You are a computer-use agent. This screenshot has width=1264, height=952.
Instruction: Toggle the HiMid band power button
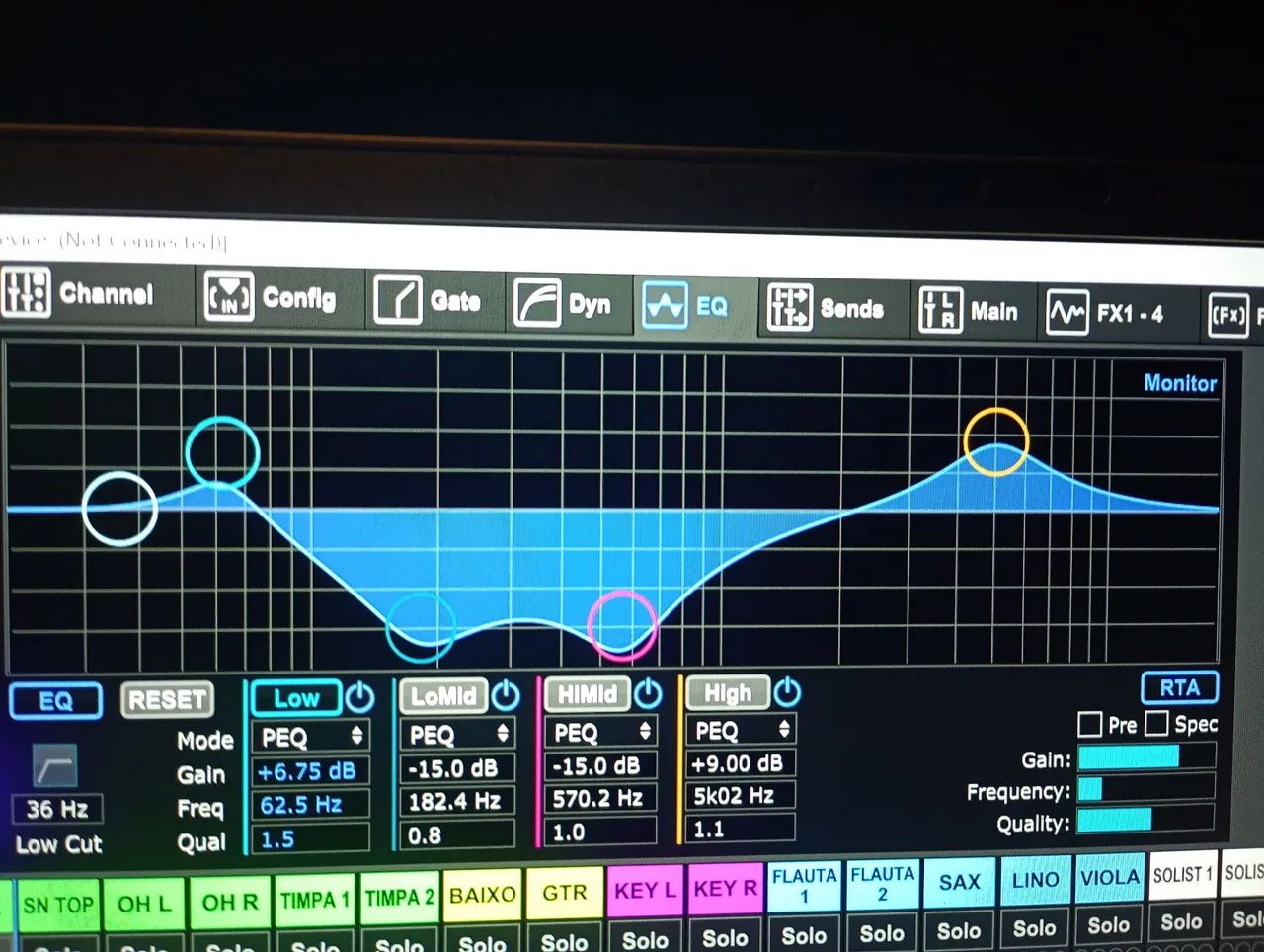(x=648, y=693)
